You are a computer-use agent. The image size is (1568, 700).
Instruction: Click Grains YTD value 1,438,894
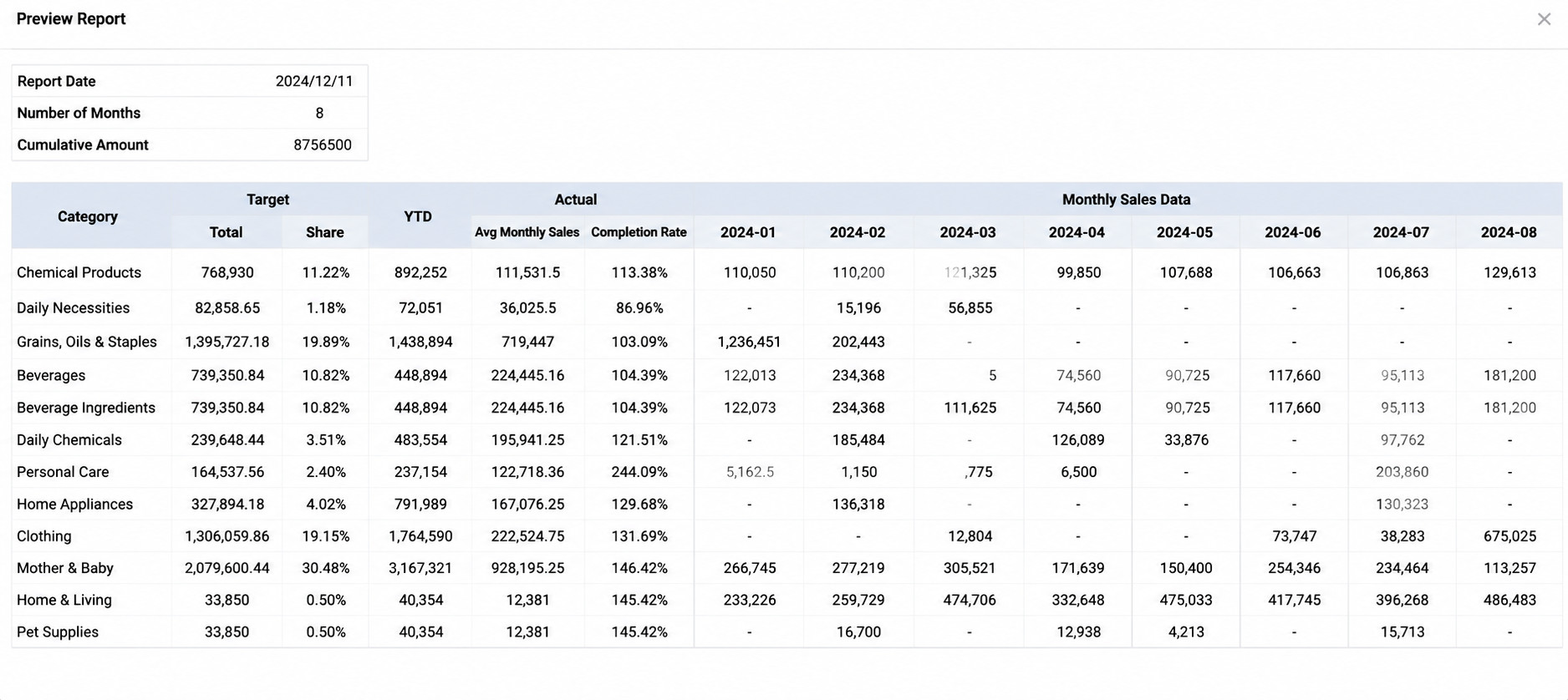[x=420, y=342]
